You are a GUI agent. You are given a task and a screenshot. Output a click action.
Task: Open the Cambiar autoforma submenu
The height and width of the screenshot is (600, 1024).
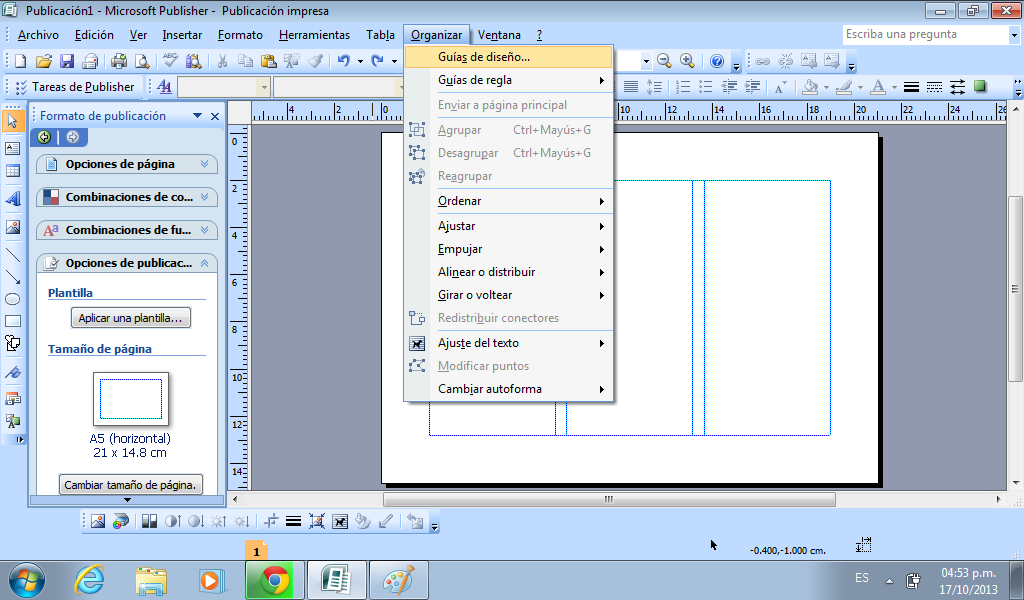click(x=509, y=389)
